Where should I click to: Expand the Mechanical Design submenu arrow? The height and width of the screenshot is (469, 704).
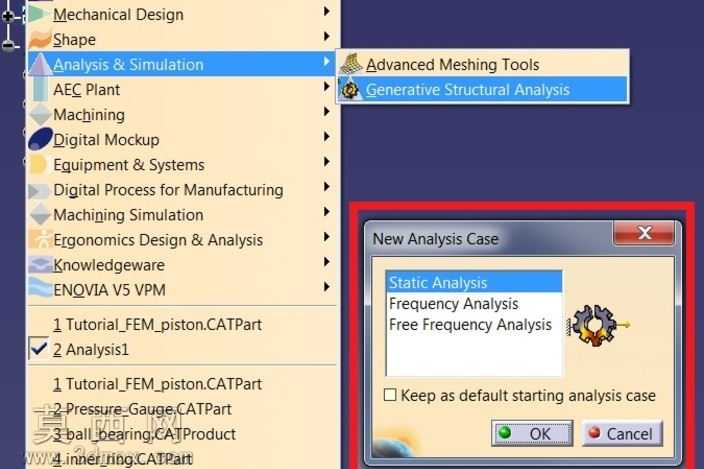pos(327,11)
